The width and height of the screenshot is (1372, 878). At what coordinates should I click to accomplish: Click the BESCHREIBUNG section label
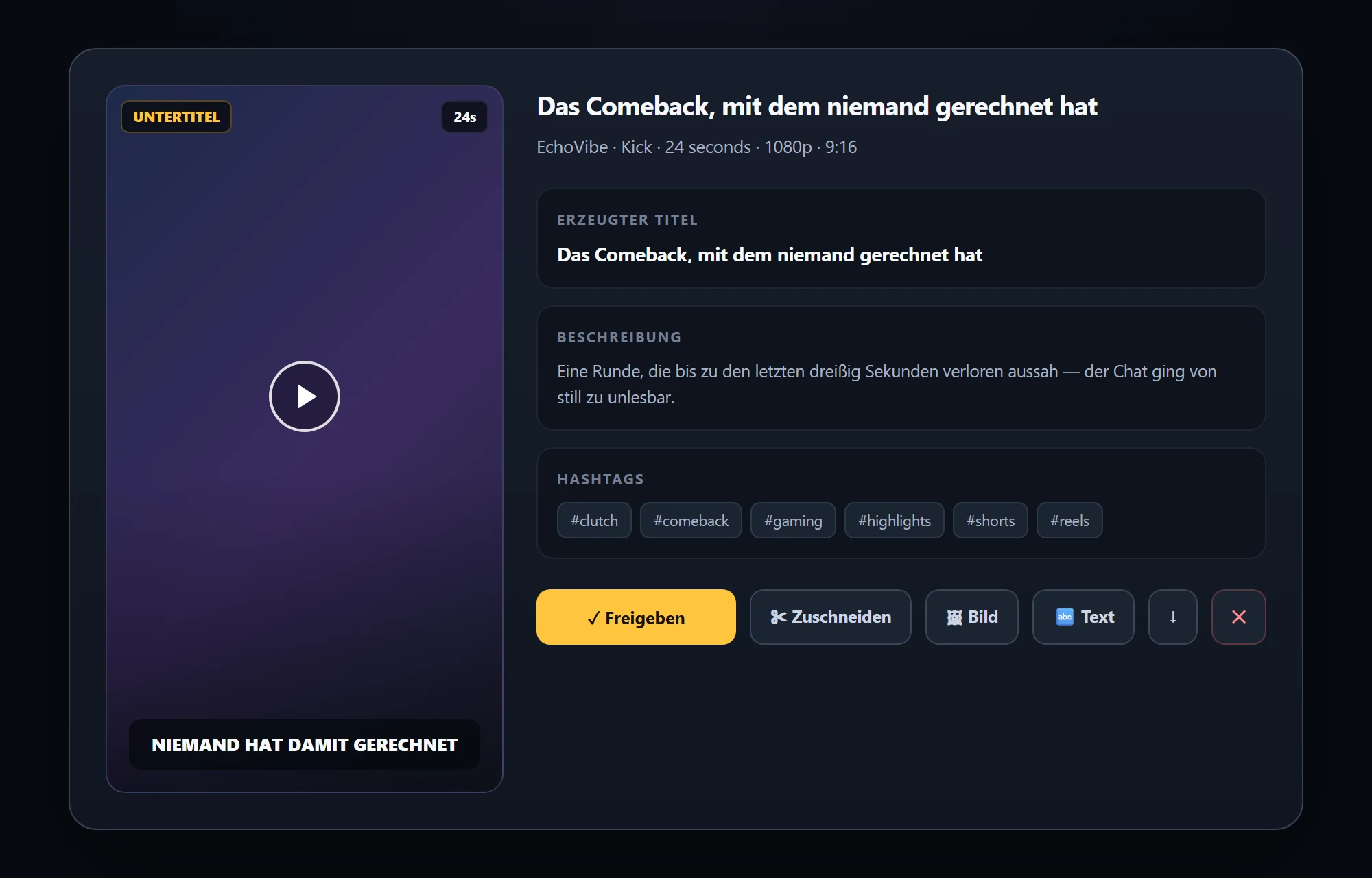[x=619, y=337]
